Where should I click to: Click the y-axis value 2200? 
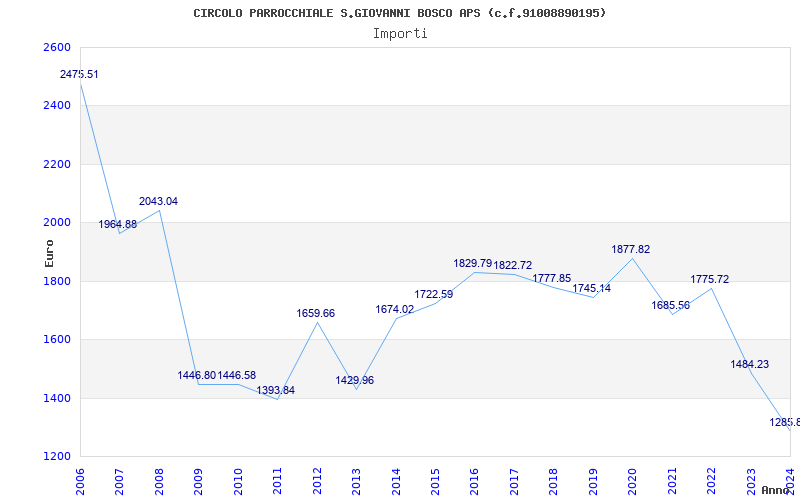[55, 164]
